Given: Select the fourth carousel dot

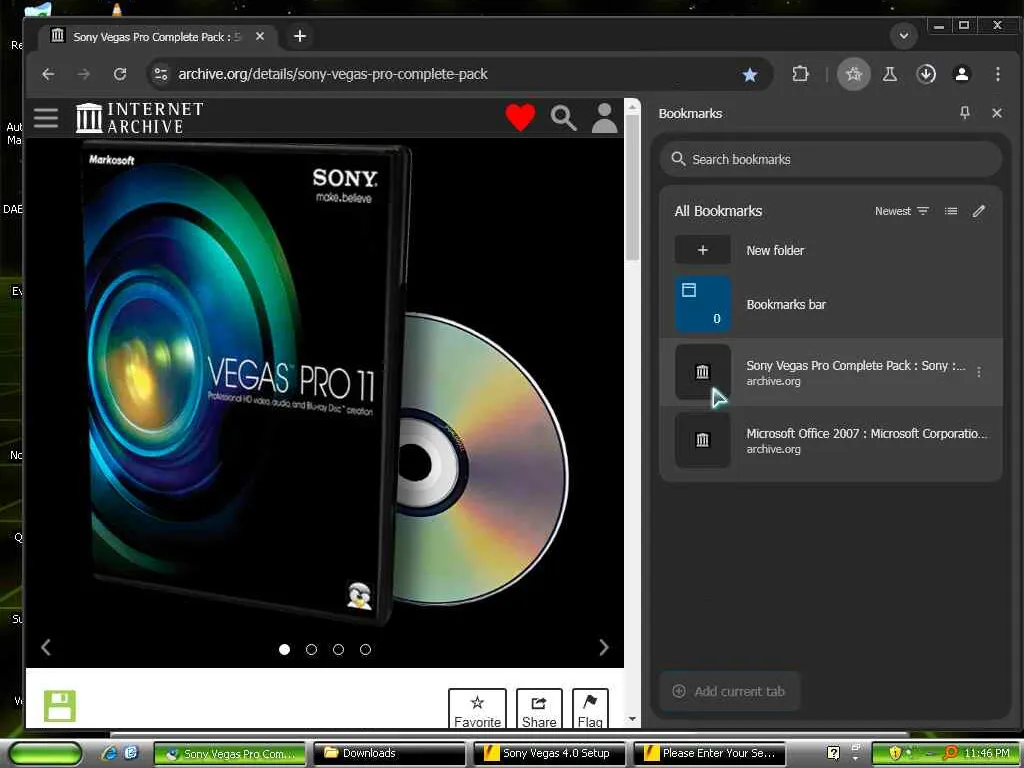Looking at the screenshot, I should (x=366, y=650).
